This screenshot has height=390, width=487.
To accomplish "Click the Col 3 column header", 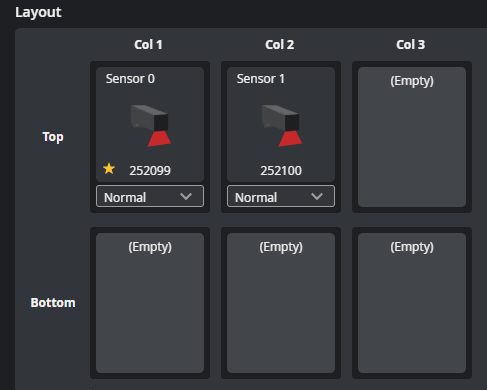I will [411, 45].
